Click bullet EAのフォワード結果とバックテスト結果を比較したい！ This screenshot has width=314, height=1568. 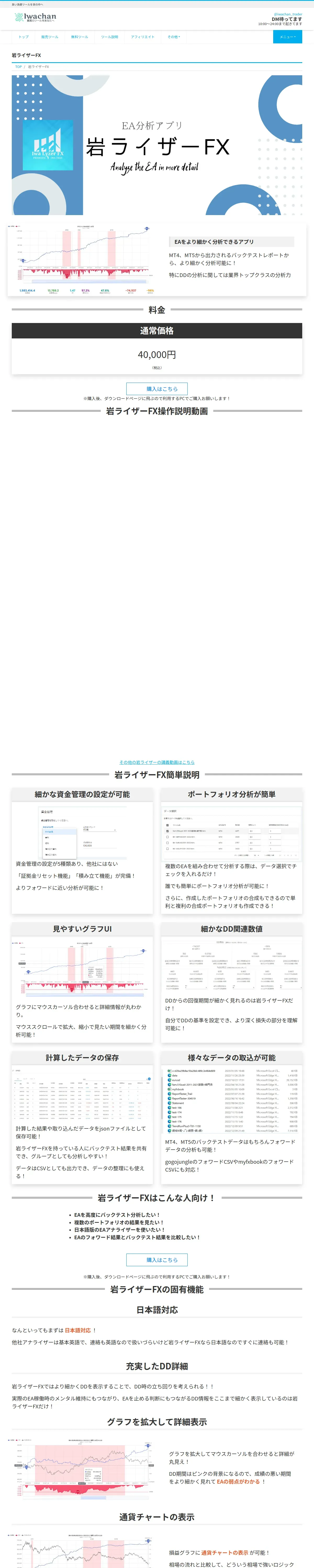[137, 1237]
